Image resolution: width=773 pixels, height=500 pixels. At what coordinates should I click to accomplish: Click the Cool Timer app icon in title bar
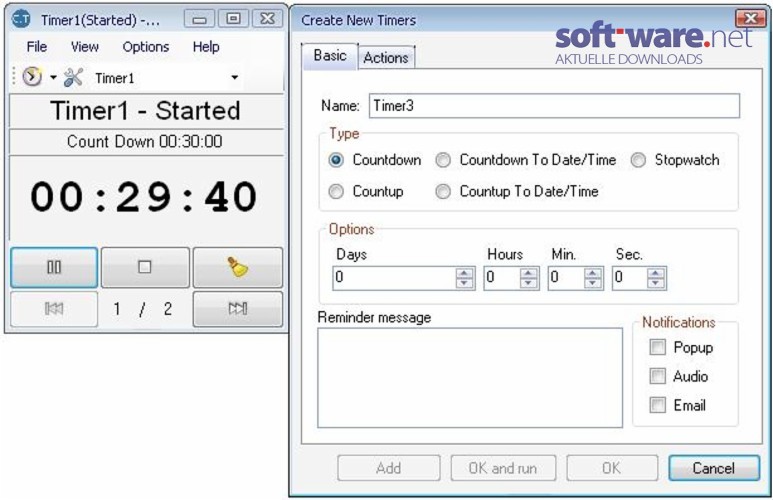21,20
